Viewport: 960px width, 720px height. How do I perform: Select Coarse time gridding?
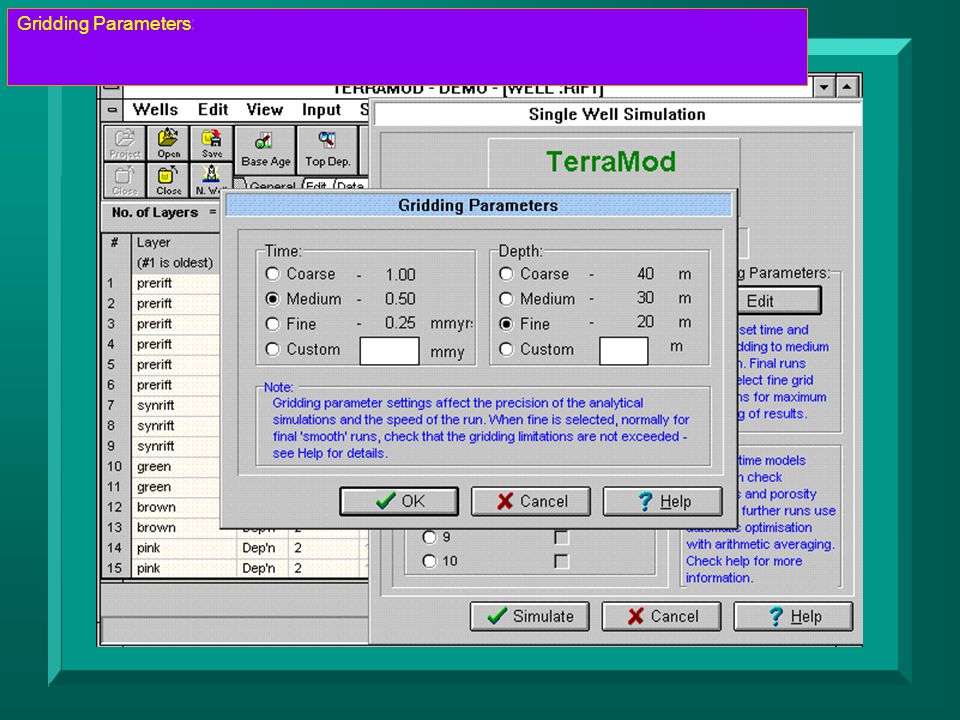272,274
